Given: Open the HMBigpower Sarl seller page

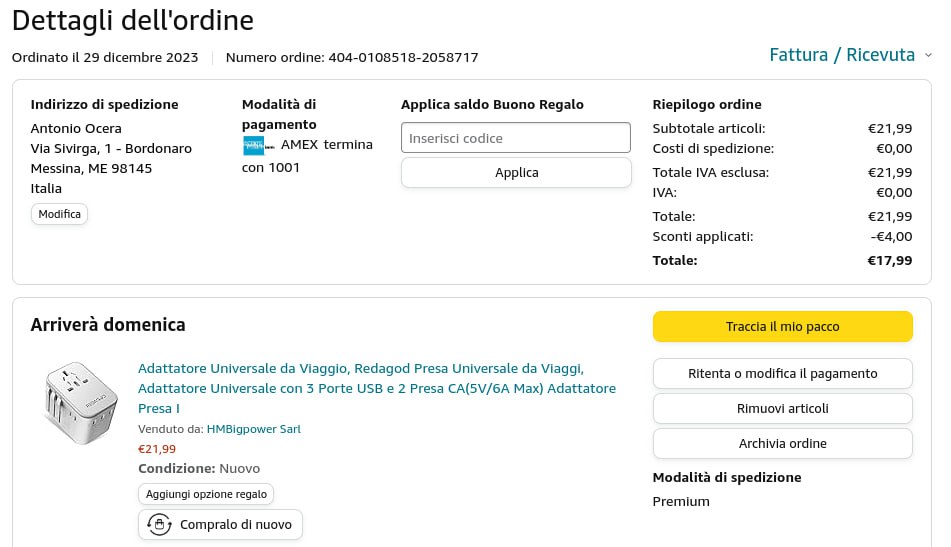Looking at the screenshot, I should coord(253,429).
